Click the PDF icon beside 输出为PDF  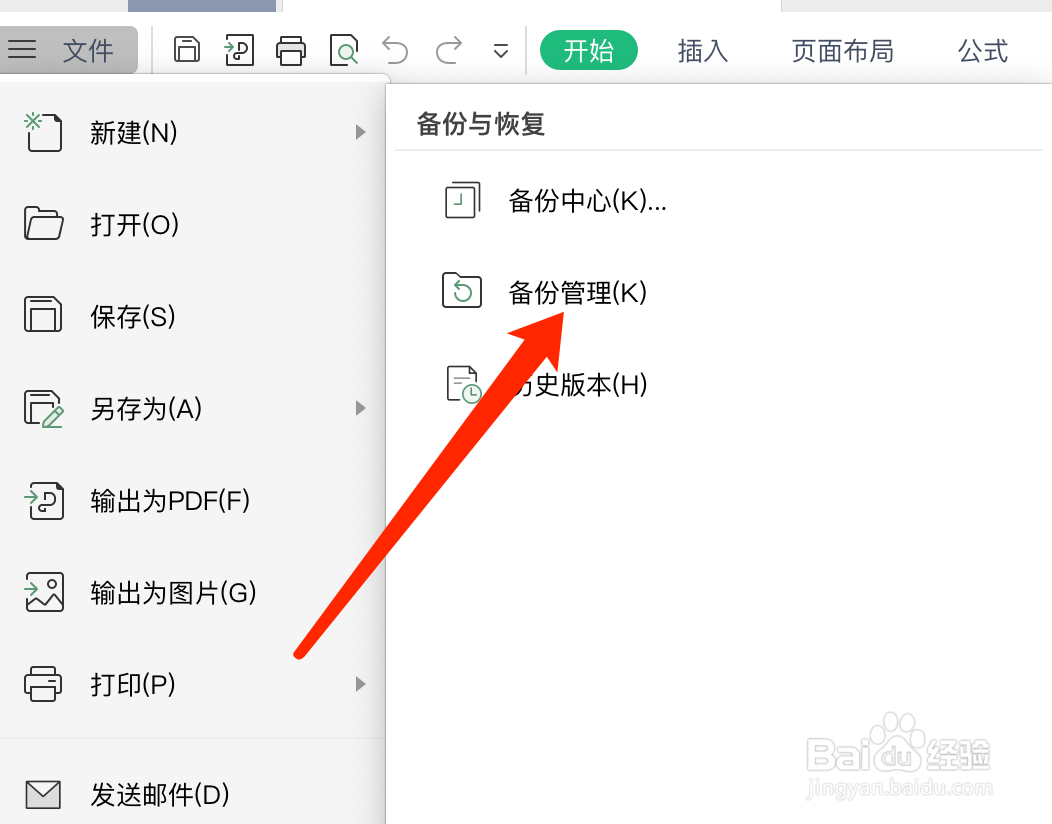(44, 501)
